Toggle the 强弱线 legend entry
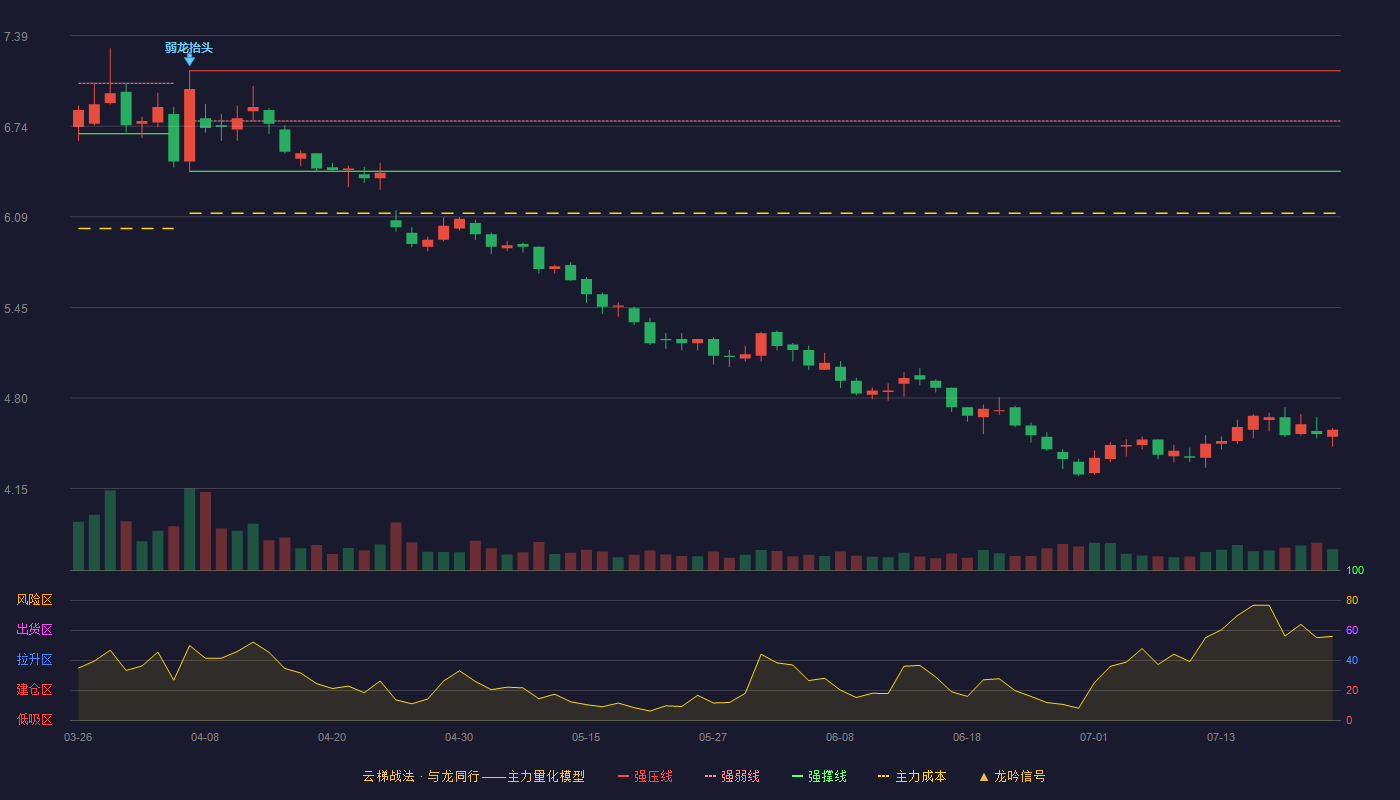The width and height of the screenshot is (1400, 800). coord(732,776)
